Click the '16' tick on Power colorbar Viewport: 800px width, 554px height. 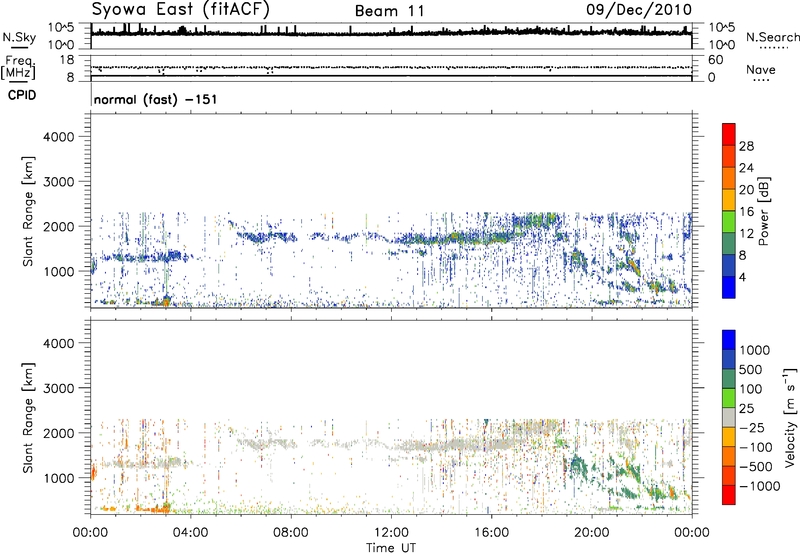click(x=746, y=212)
